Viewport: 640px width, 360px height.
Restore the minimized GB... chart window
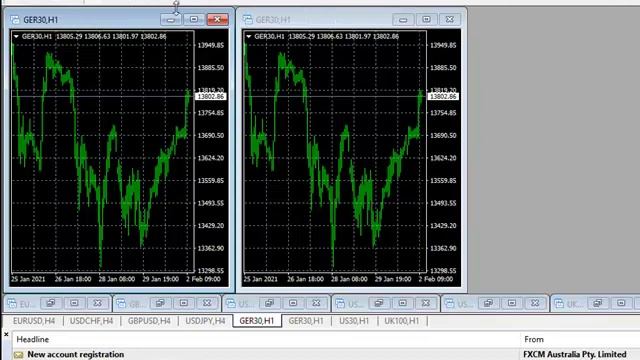pyautogui.click(x=160, y=303)
